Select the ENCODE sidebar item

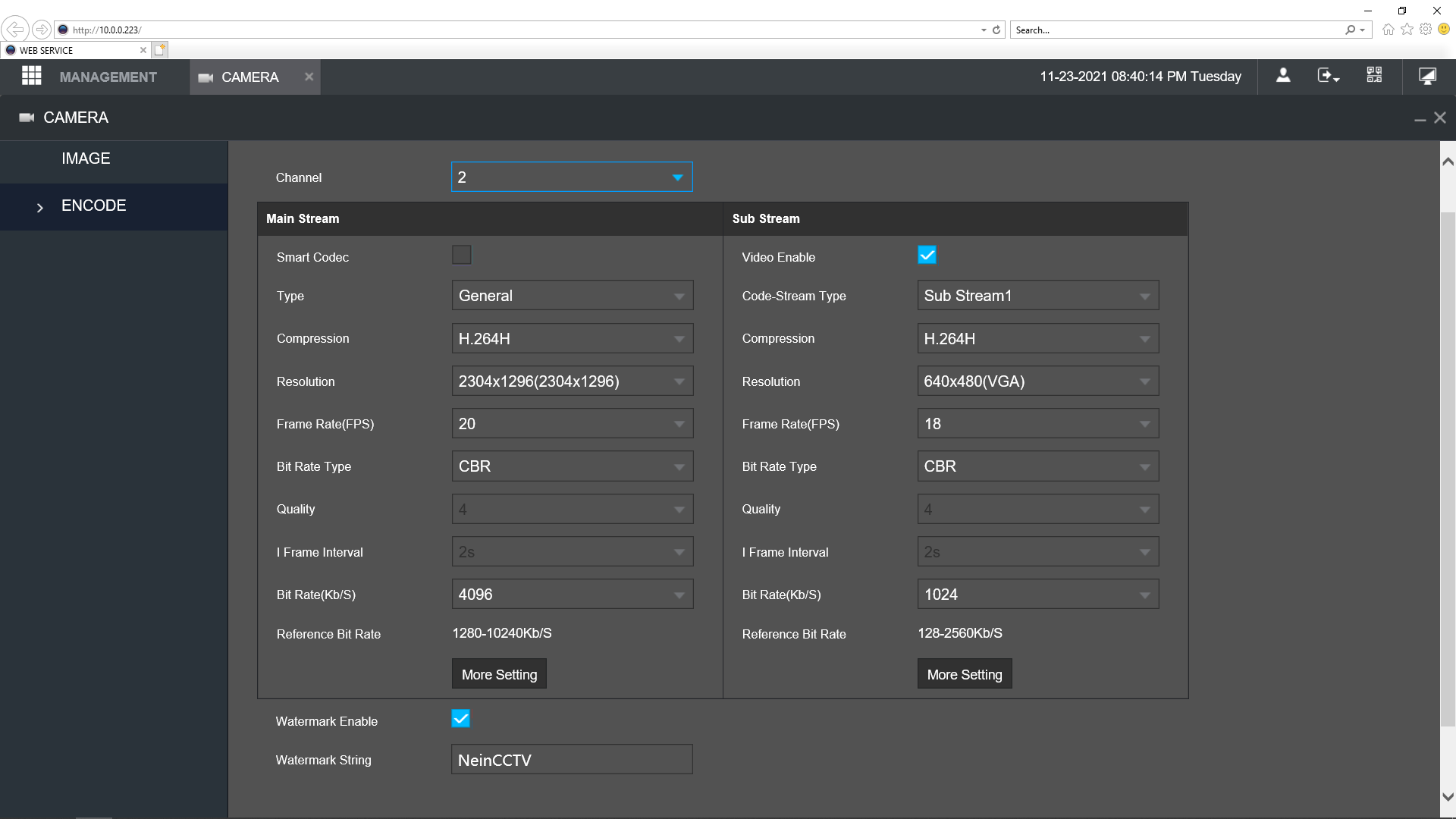point(114,206)
